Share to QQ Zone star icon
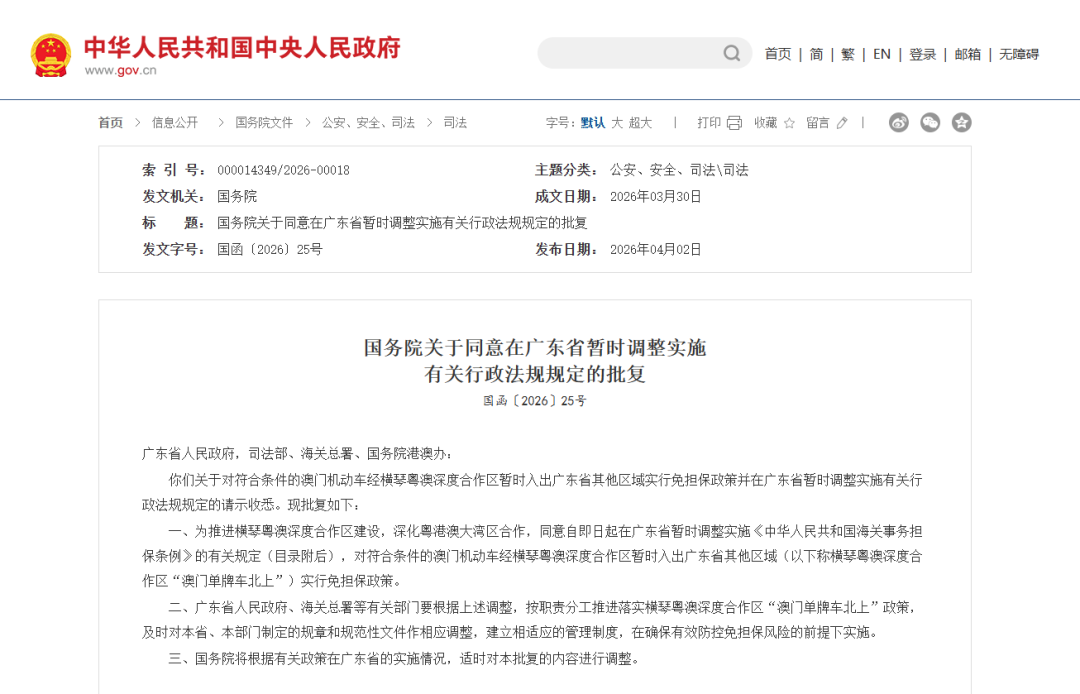This screenshot has width=1080, height=694. 961,123
